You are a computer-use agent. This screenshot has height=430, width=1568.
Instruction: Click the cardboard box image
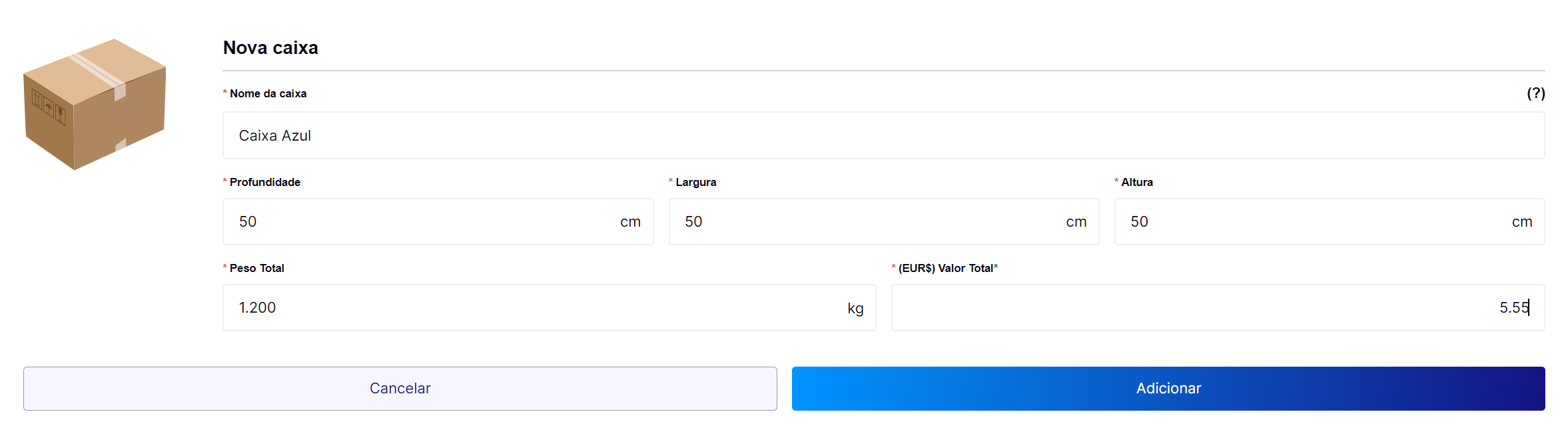95,104
